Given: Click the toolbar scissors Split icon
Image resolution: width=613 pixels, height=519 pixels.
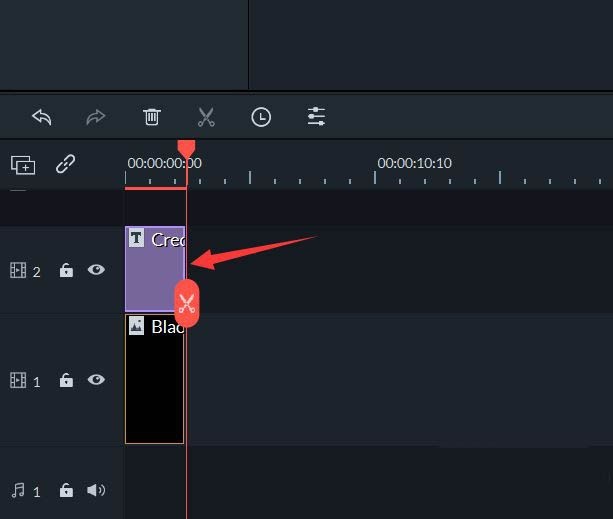Looking at the screenshot, I should (206, 117).
